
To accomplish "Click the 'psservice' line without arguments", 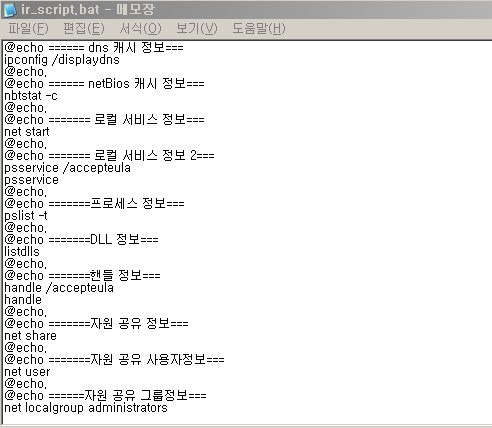I will point(31,180).
